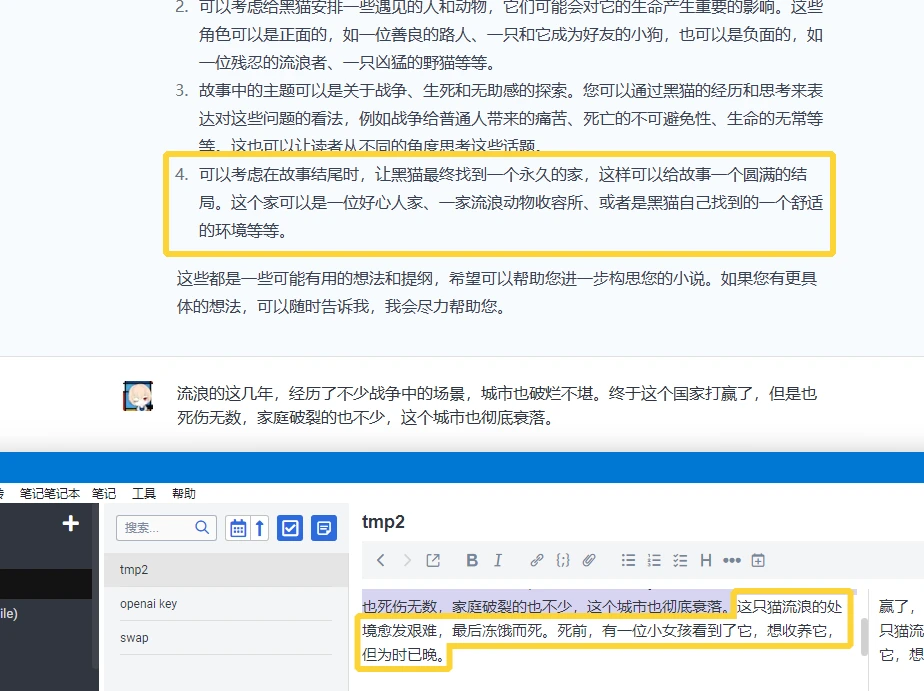Select the swap note
The width and height of the screenshot is (924, 691).
[226, 638]
